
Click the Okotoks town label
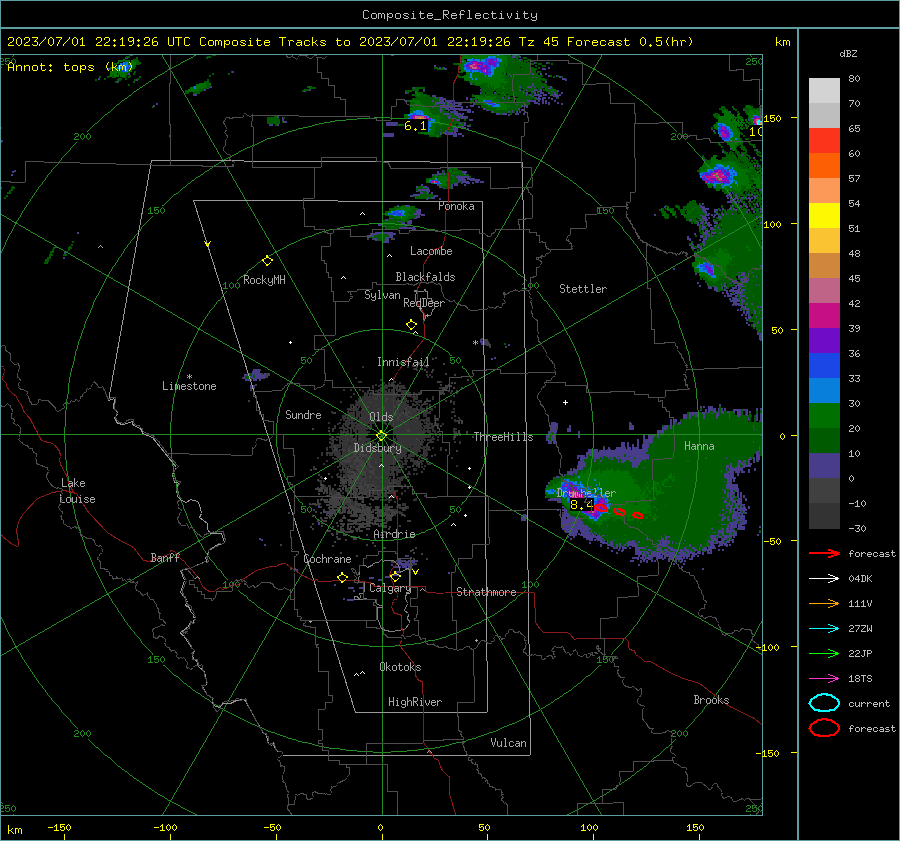pos(400,667)
